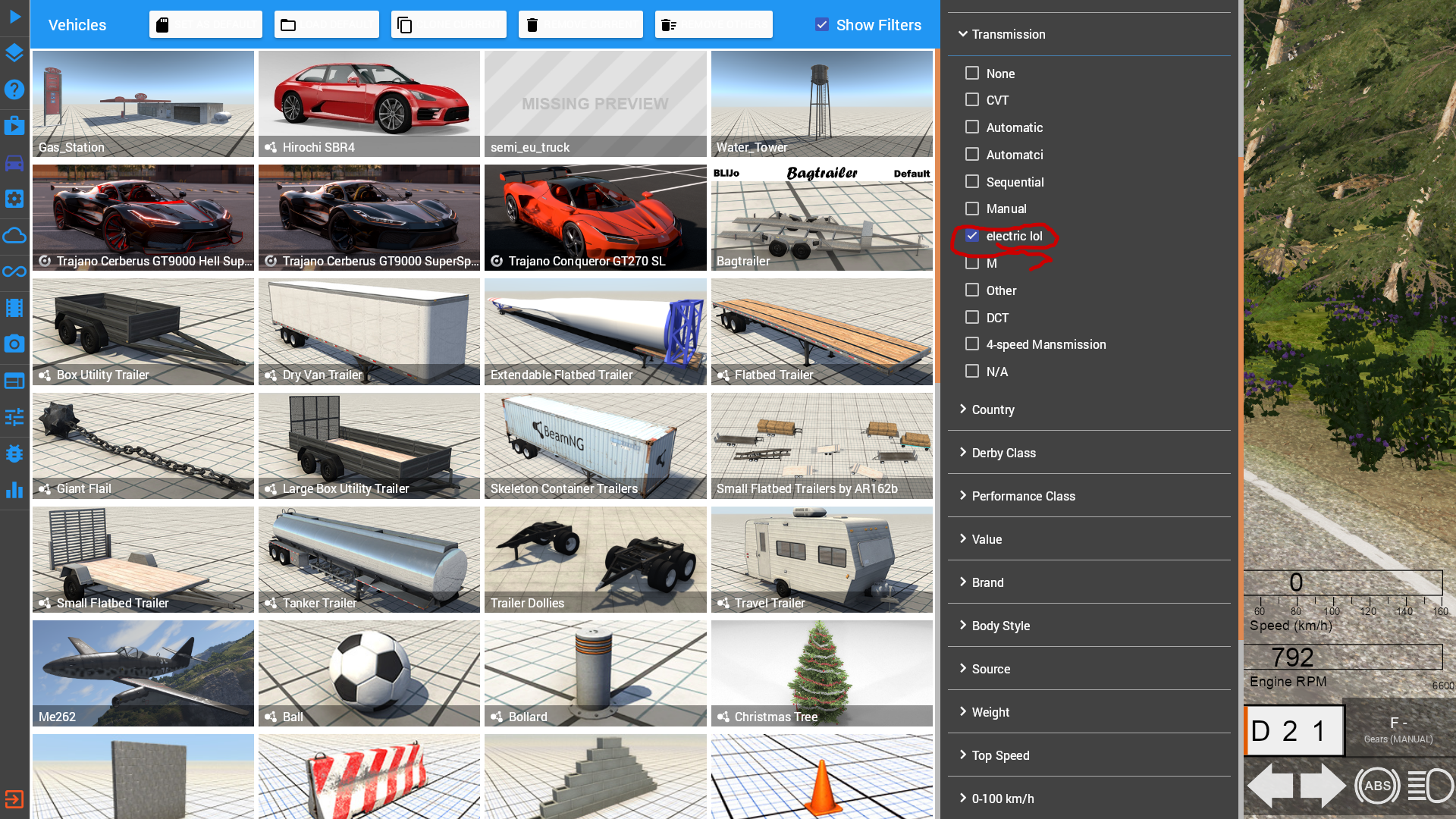Viewport: 1456px width, 819px height.
Task: Click Set As Default save-card button
Action: (206, 25)
